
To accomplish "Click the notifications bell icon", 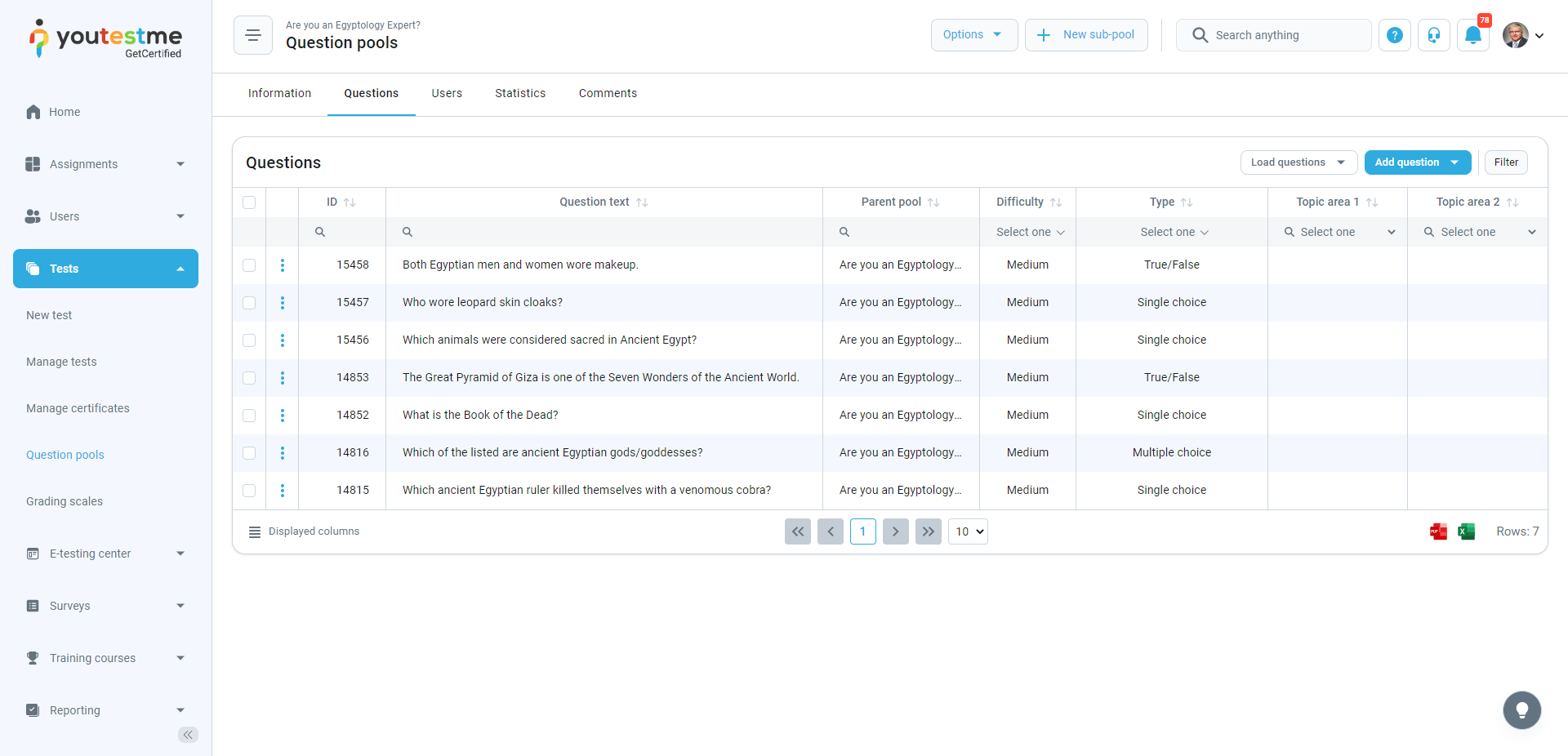I will coord(1472,35).
